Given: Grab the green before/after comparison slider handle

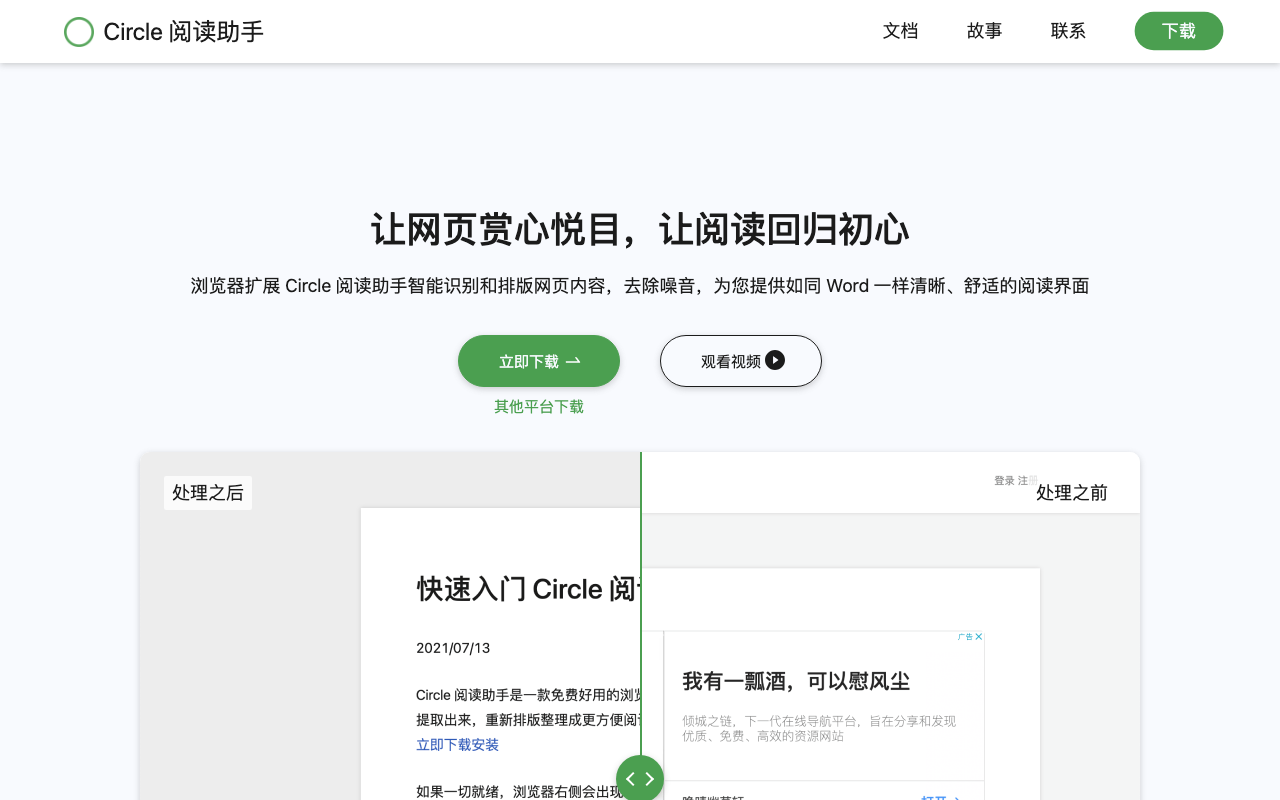Looking at the screenshot, I should click(x=640, y=779).
